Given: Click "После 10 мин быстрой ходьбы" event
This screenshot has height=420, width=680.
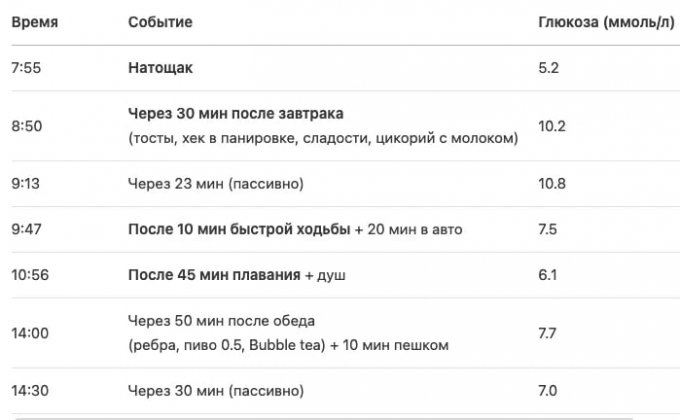Looking at the screenshot, I should [x=240, y=230].
